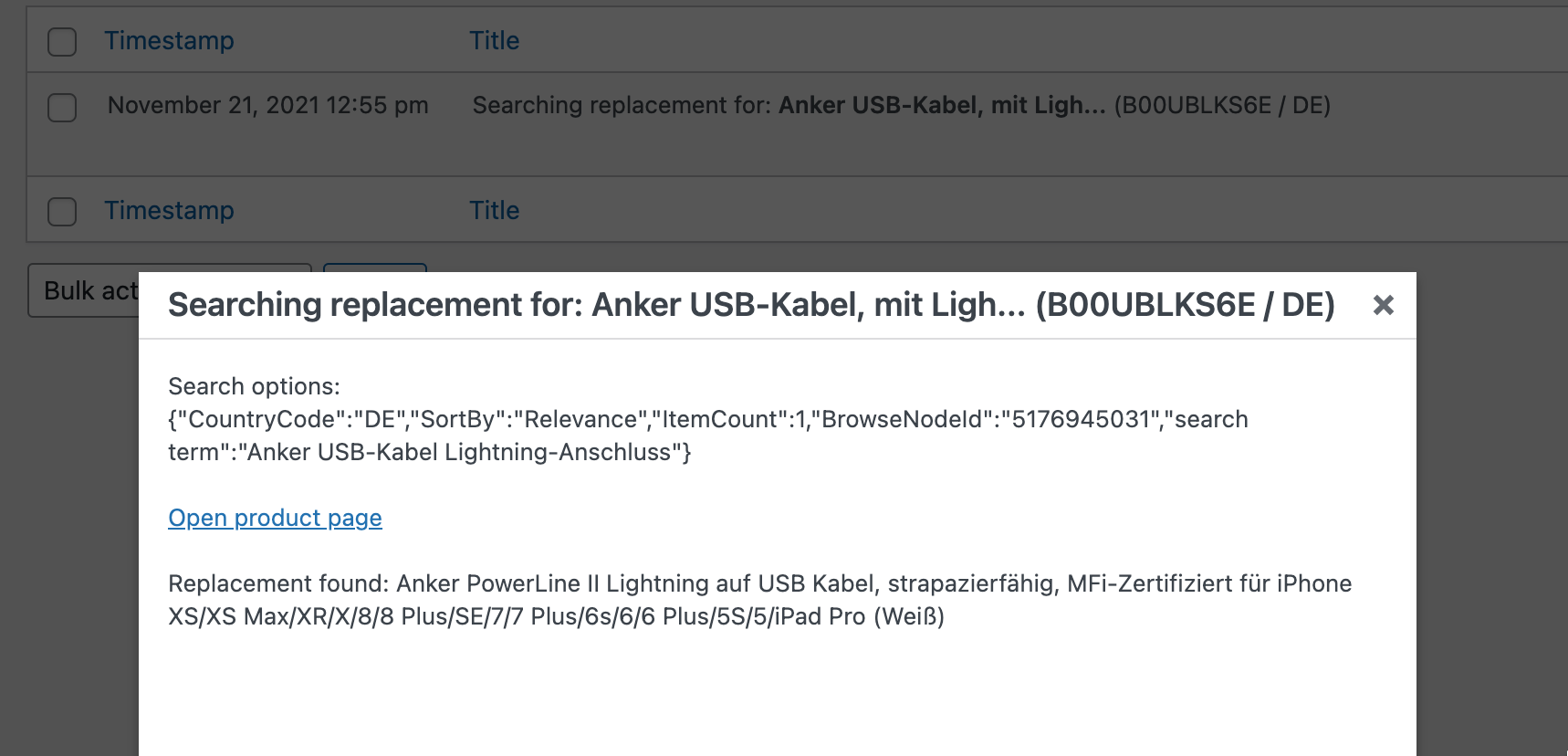Close the replacement search dialog
The height and width of the screenshot is (756, 1568).
click(x=1383, y=305)
